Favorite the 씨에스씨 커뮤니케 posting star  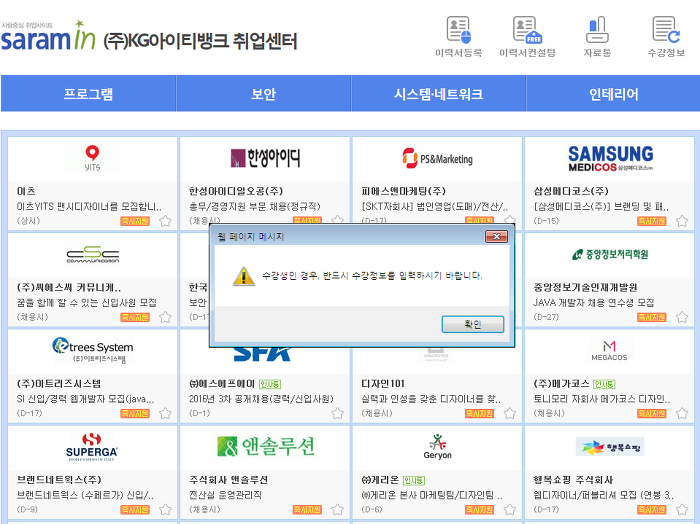(165, 317)
